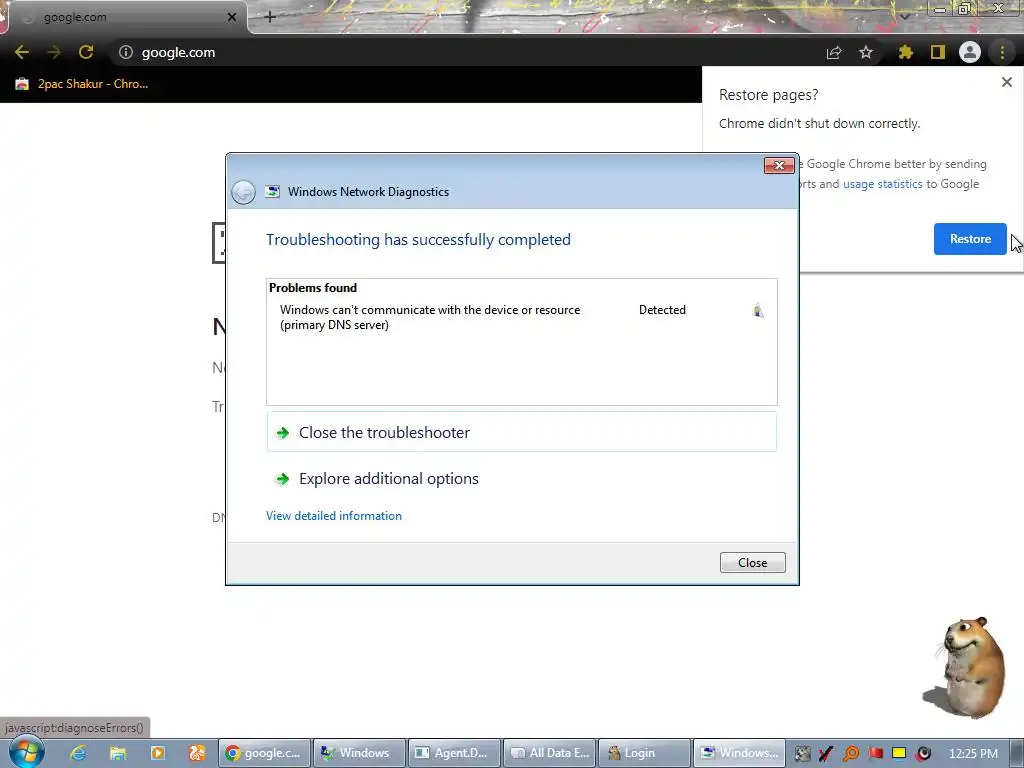The height and width of the screenshot is (768, 1024).
Task: Open a new tab with the plus button
Action: pyautogui.click(x=270, y=17)
